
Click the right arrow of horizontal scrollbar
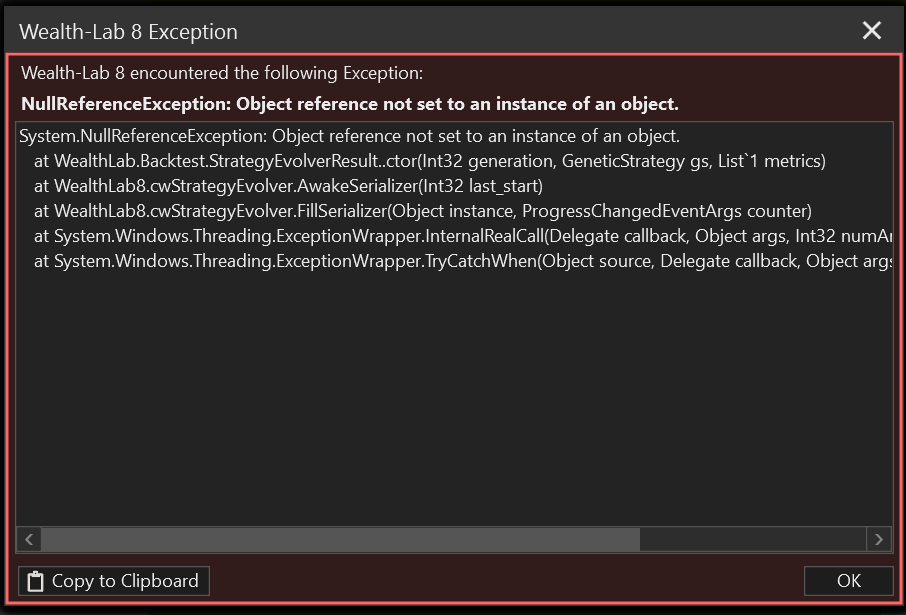click(879, 540)
